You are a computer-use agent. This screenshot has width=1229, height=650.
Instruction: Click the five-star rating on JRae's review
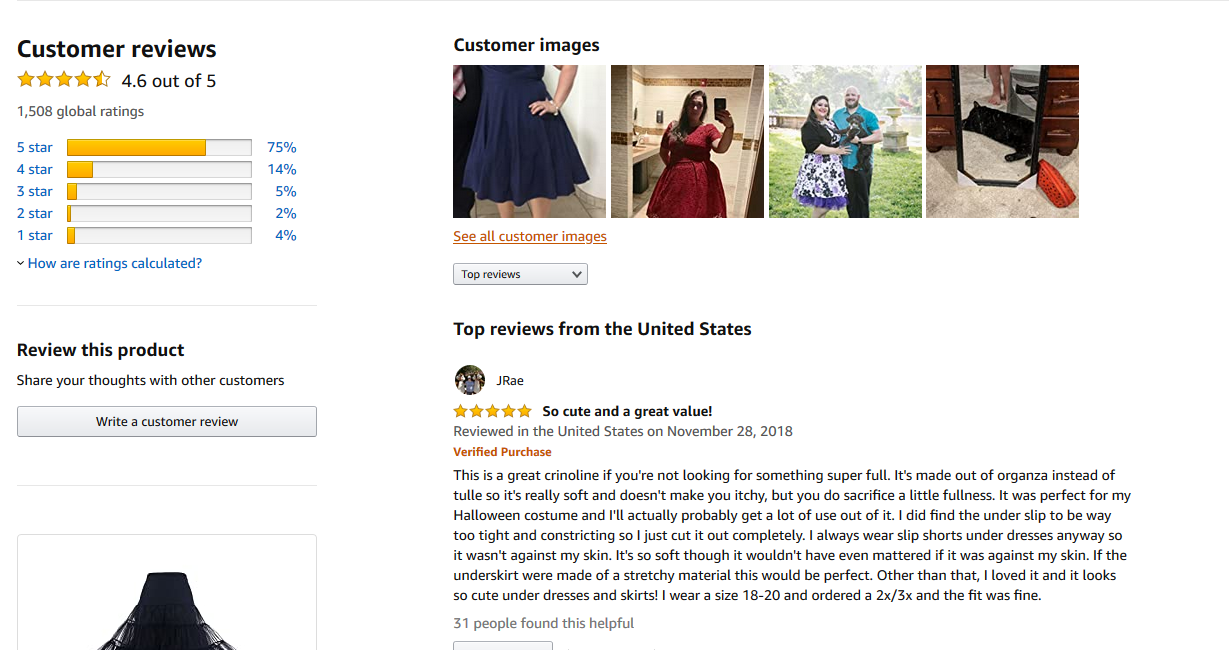pyautogui.click(x=492, y=411)
